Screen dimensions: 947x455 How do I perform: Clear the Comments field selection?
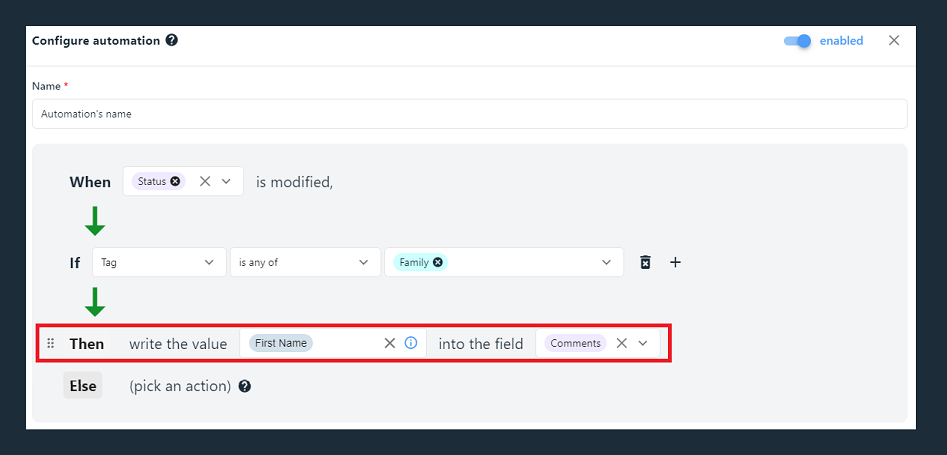(621, 343)
